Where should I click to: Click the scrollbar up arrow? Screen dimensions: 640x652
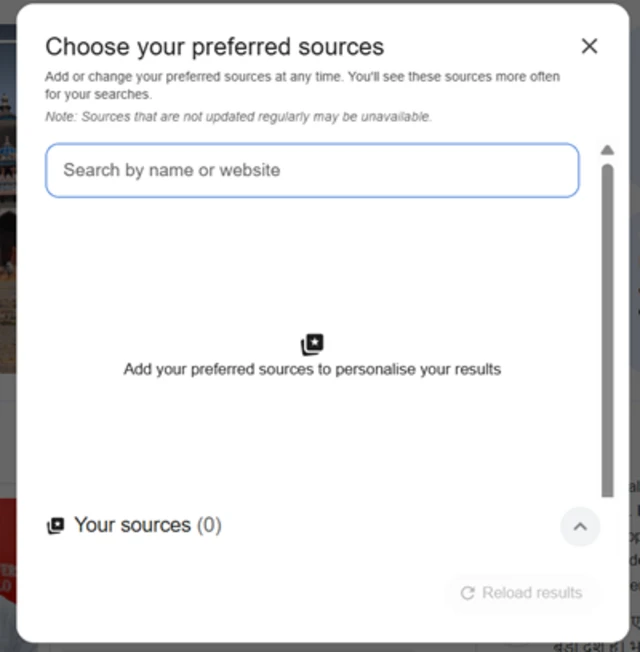606,150
